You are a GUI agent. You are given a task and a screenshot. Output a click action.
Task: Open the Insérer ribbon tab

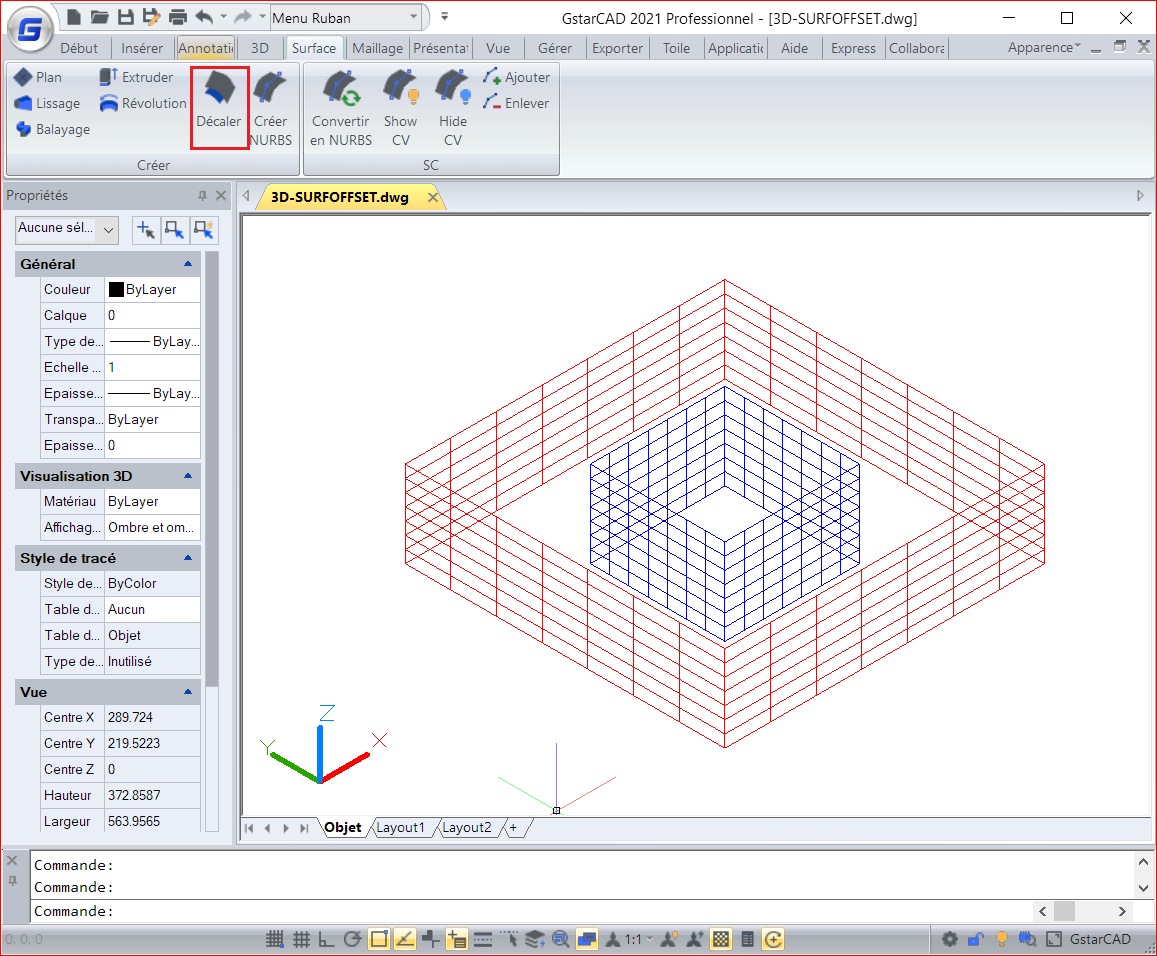point(142,48)
